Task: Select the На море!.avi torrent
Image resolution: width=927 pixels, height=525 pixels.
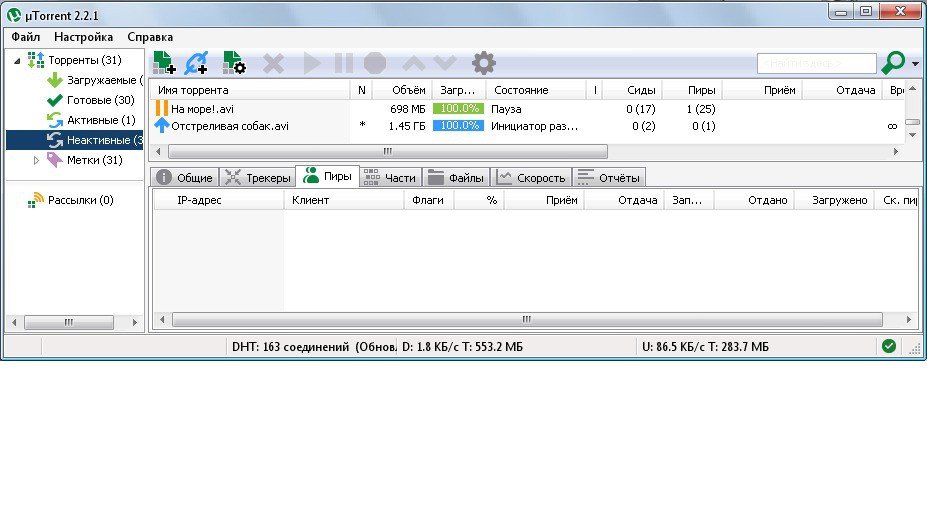Action: coord(202,109)
